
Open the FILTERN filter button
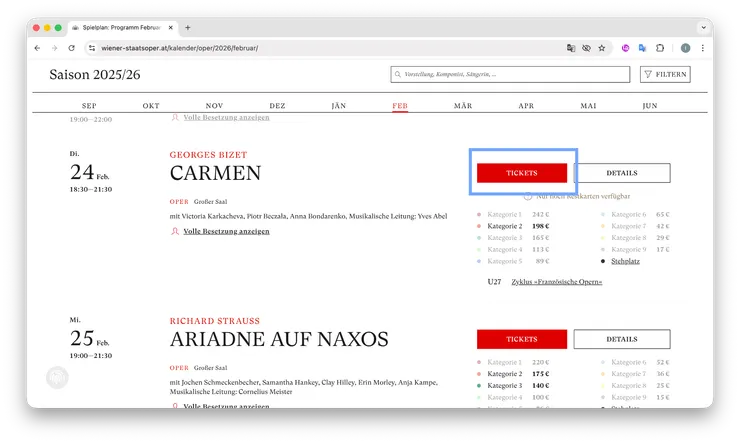click(665, 75)
